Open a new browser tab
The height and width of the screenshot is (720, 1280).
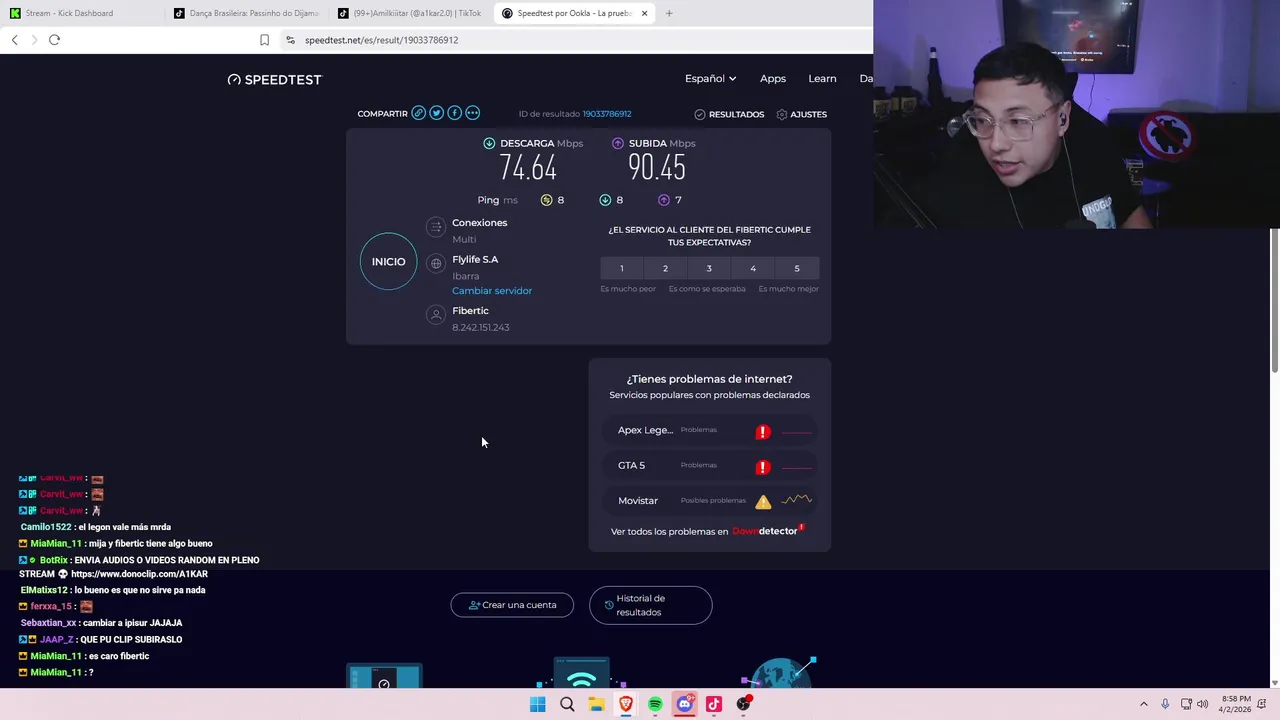pos(669,13)
